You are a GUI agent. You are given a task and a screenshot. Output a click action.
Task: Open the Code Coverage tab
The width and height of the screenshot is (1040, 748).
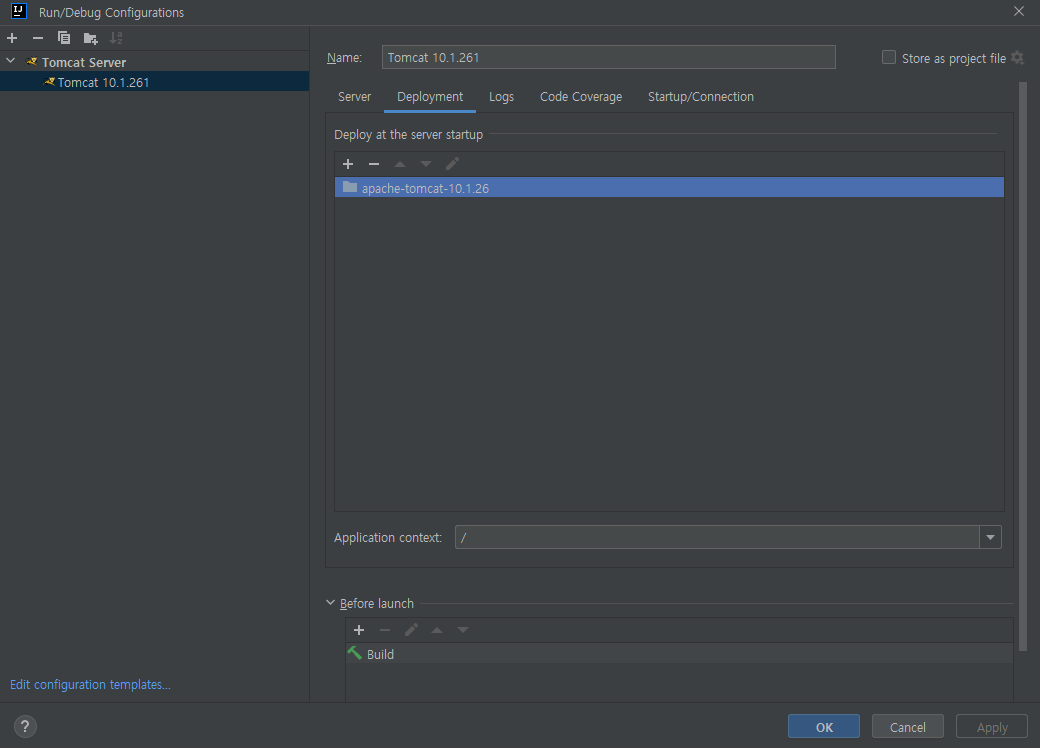581,97
